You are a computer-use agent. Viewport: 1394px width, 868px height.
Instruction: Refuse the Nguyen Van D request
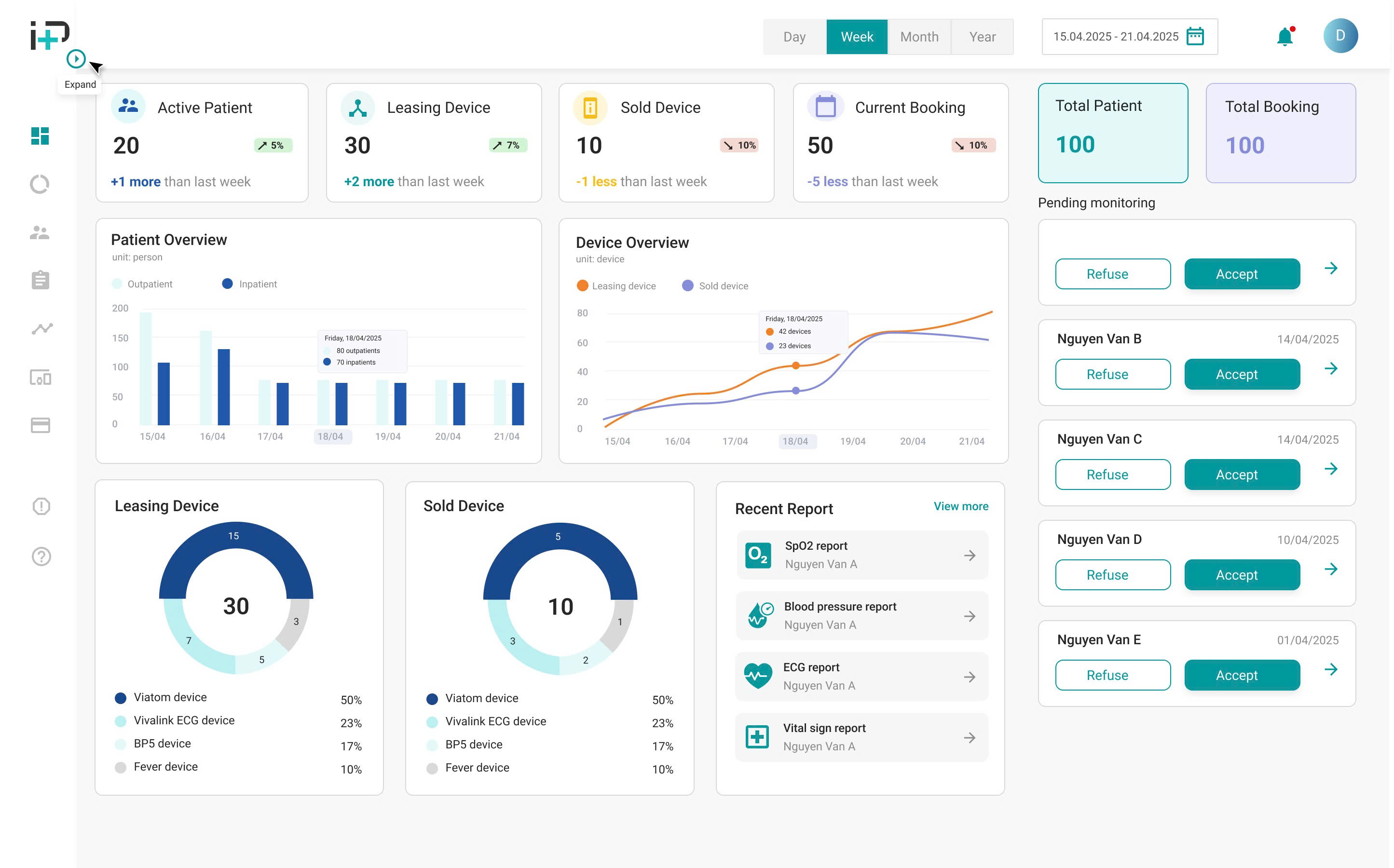coord(1113,575)
